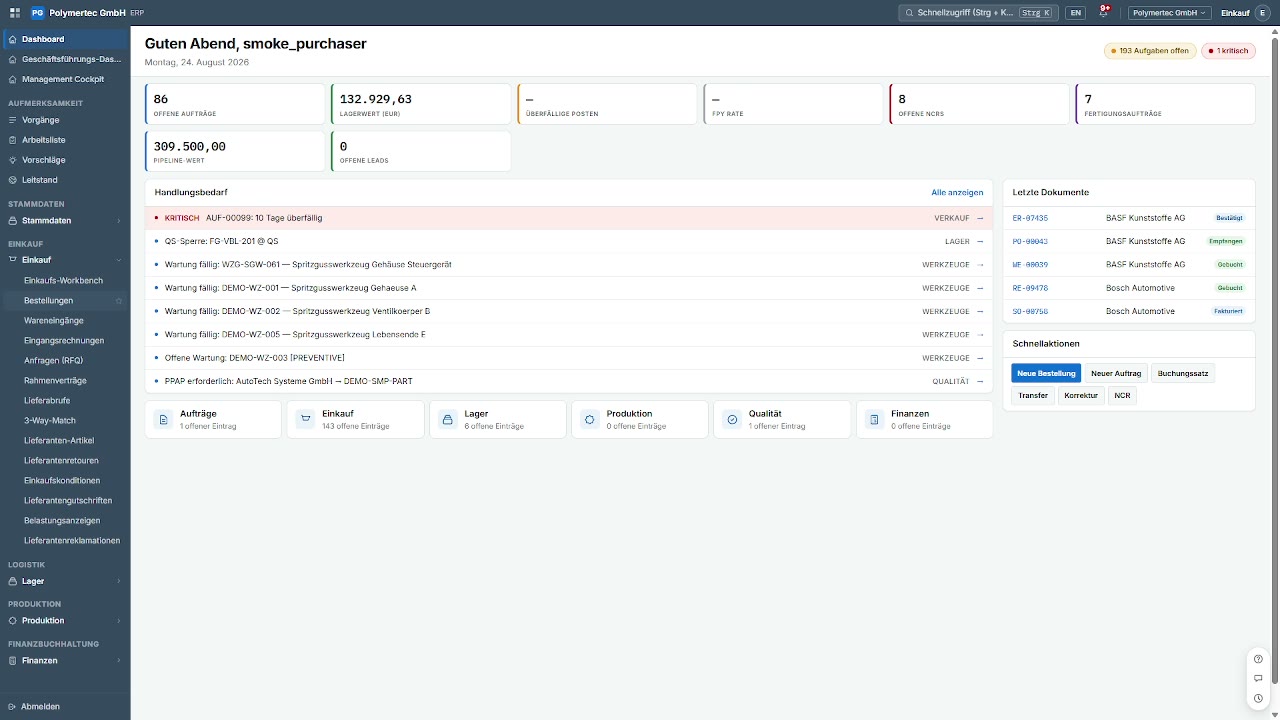The height and width of the screenshot is (720, 1280).
Task: Click the Produktion card gear icon
Action: click(589, 419)
